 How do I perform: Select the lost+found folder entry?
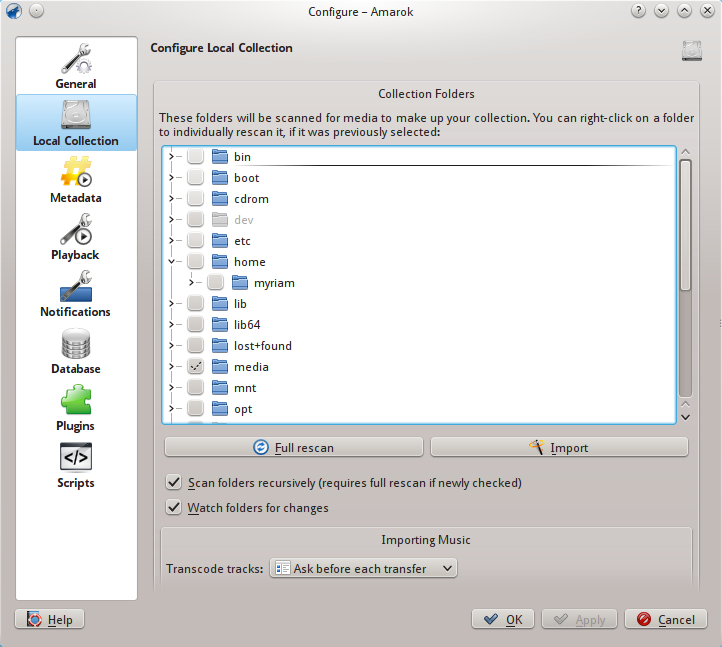pos(262,346)
